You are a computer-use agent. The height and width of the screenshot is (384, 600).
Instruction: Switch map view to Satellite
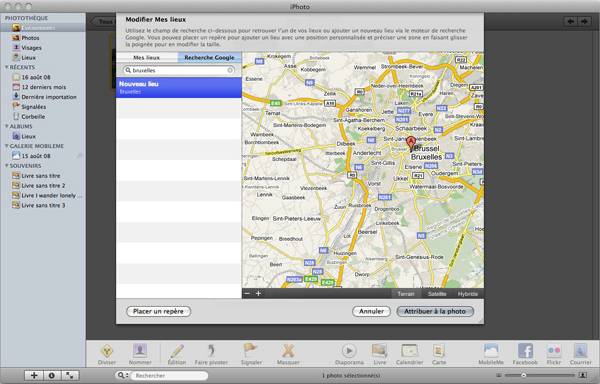437,294
